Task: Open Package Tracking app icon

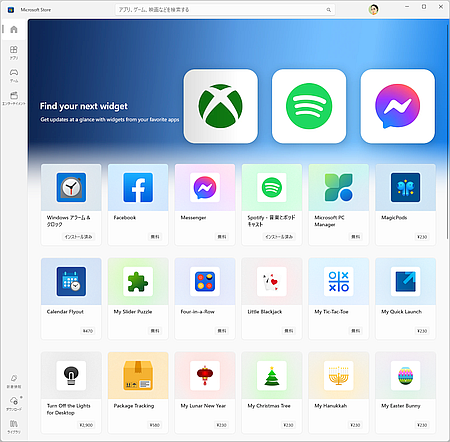Action: point(138,375)
